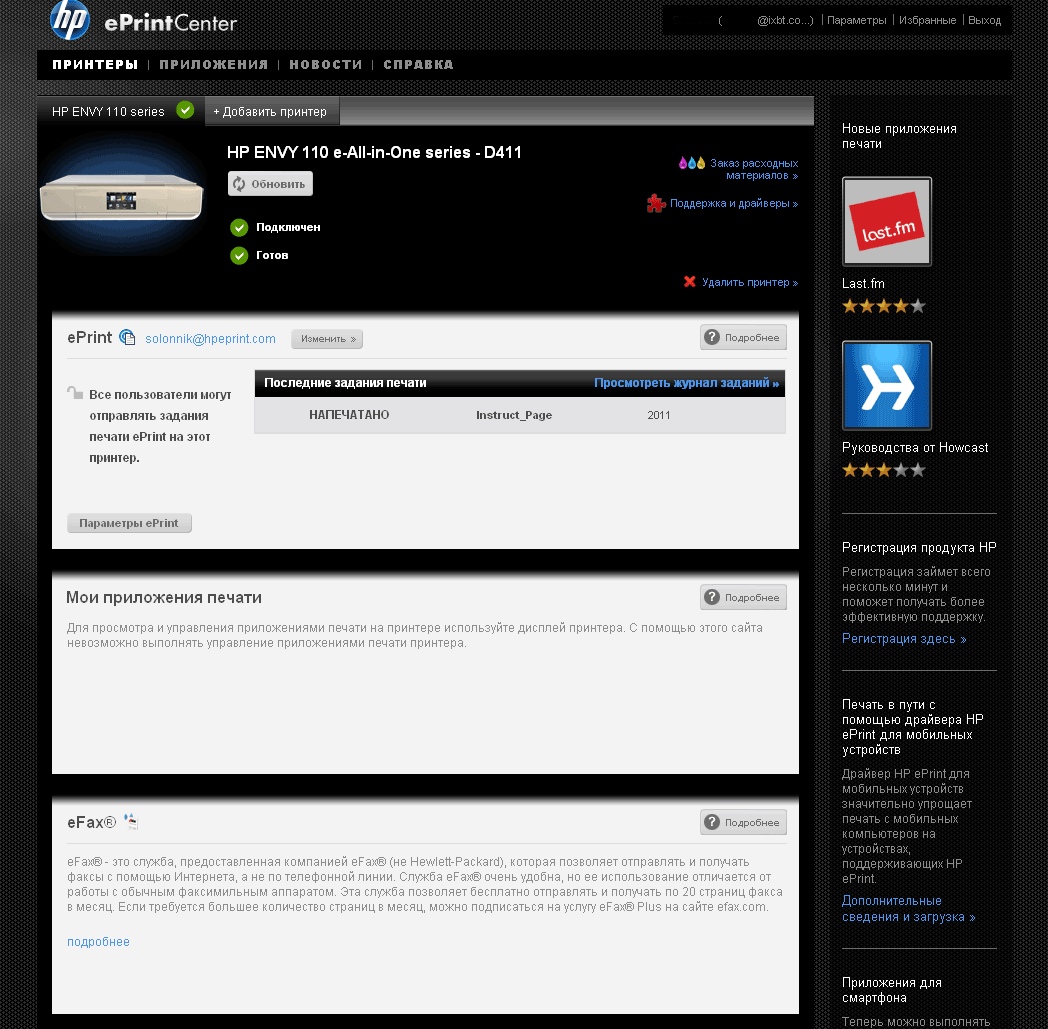Viewport: 1048px width, 1029px height.
Task: Click the Howcast star rating
Action: pyautogui.click(x=884, y=470)
